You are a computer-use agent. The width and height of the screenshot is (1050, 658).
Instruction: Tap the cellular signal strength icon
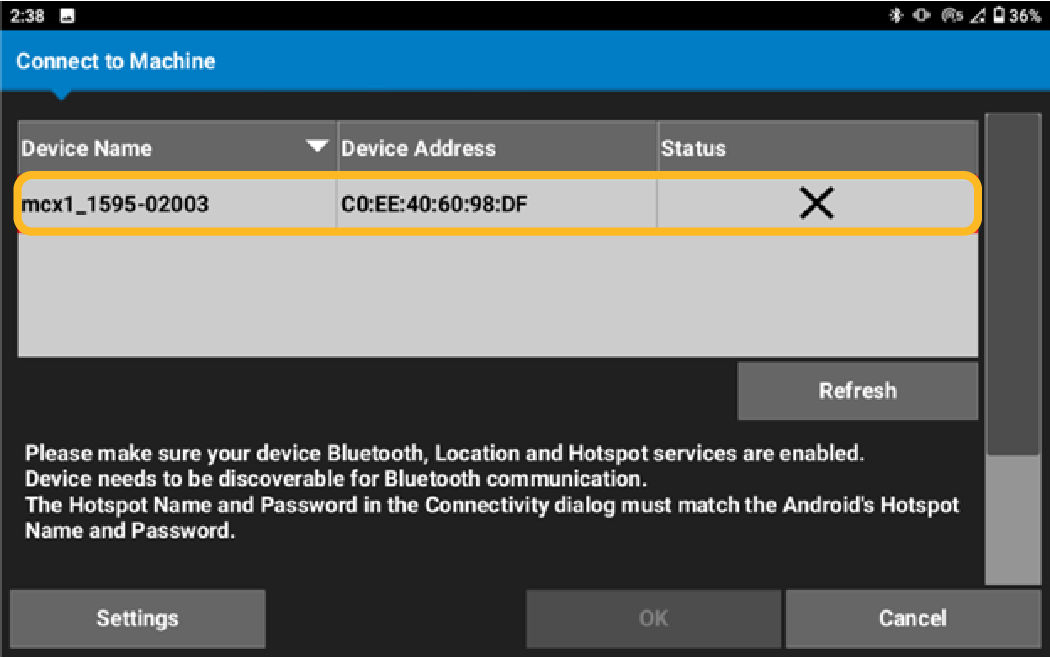976,16
